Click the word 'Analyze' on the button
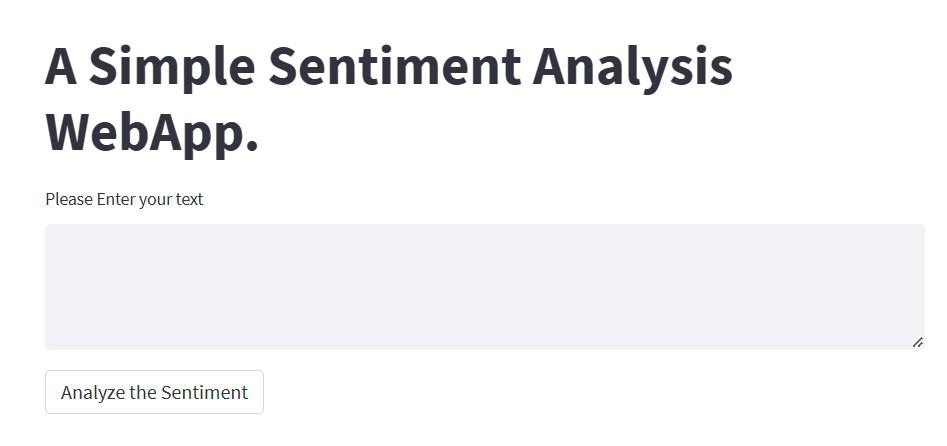Viewport: 947px width, 446px height. coord(92,392)
